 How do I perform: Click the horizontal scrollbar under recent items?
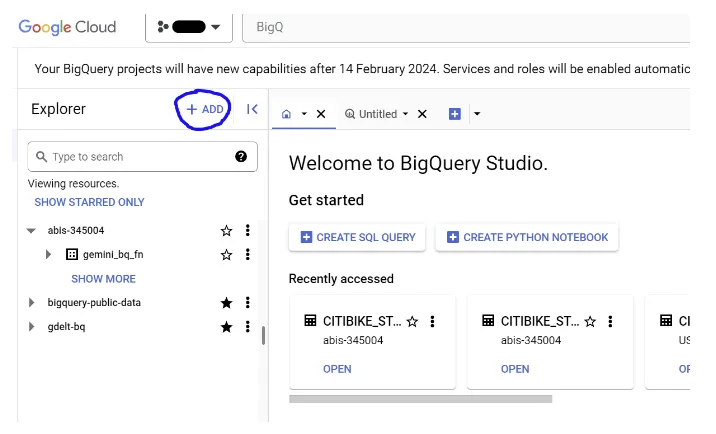tap(420, 398)
